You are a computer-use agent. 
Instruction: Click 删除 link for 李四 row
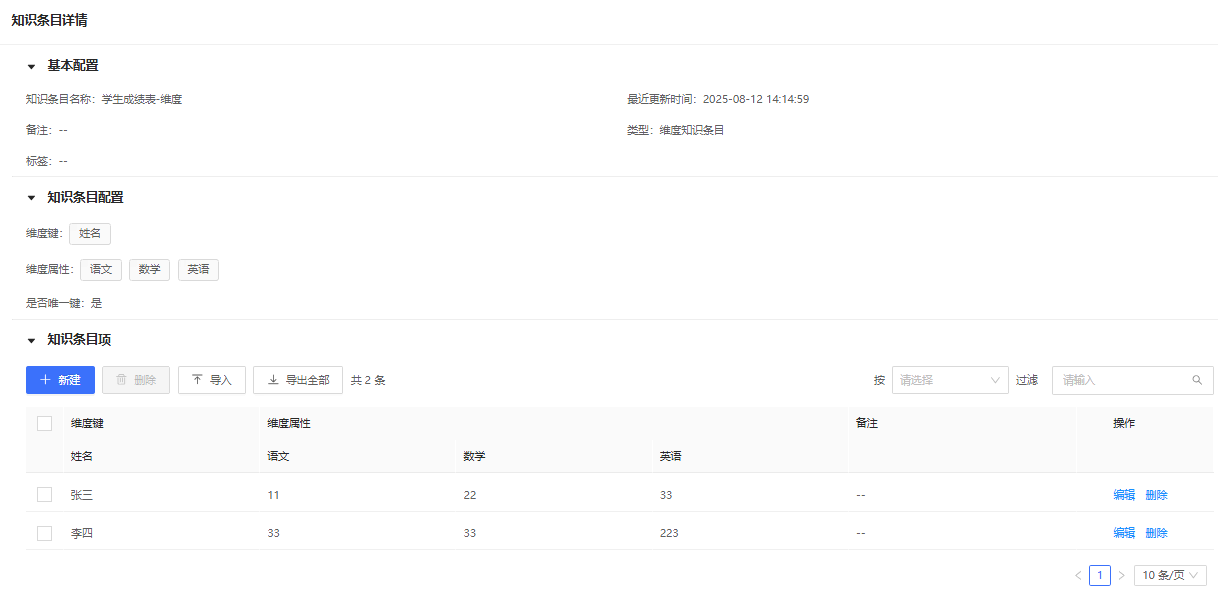(x=1156, y=533)
